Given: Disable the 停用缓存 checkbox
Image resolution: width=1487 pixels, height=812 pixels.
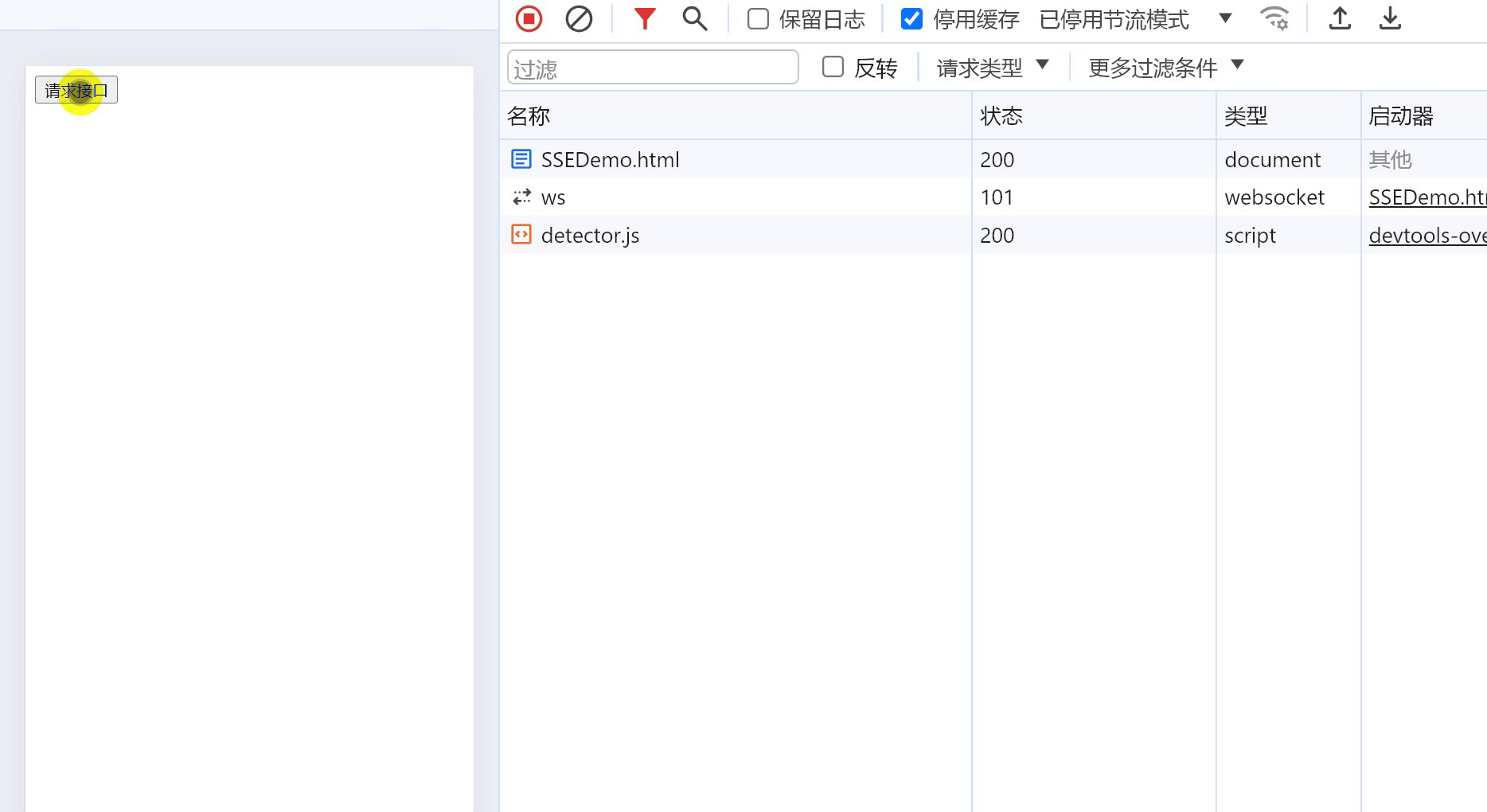Looking at the screenshot, I should point(911,18).
